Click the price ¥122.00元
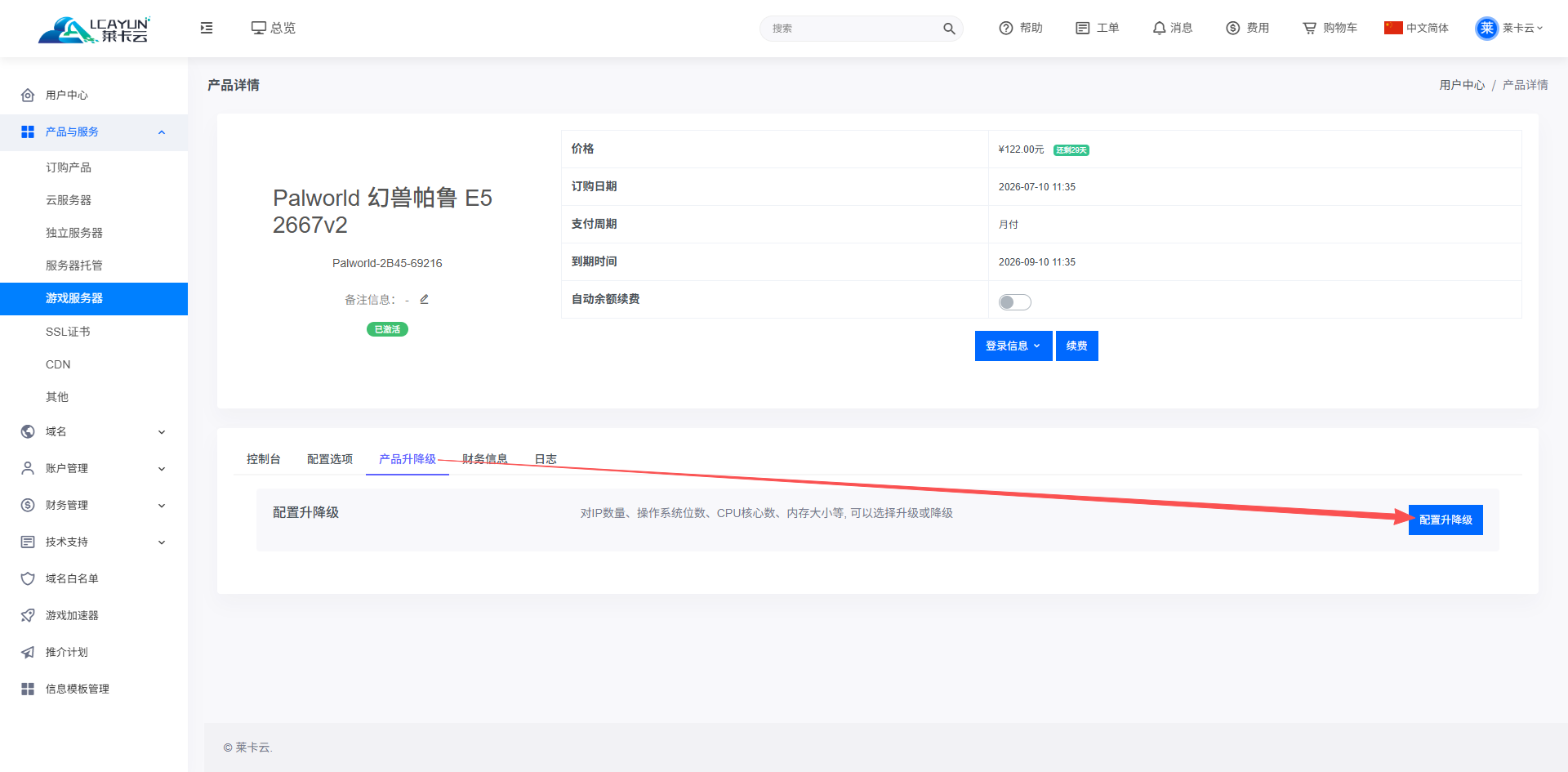Image resolution: width=1568 pixels, height=772 pixels. 1021,149
